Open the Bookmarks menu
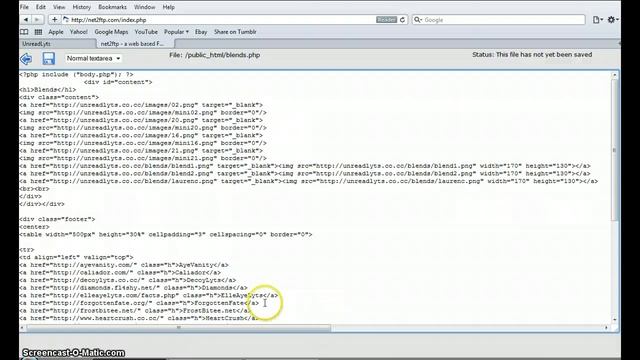640x360 pixels. click(x=112, y=7)
